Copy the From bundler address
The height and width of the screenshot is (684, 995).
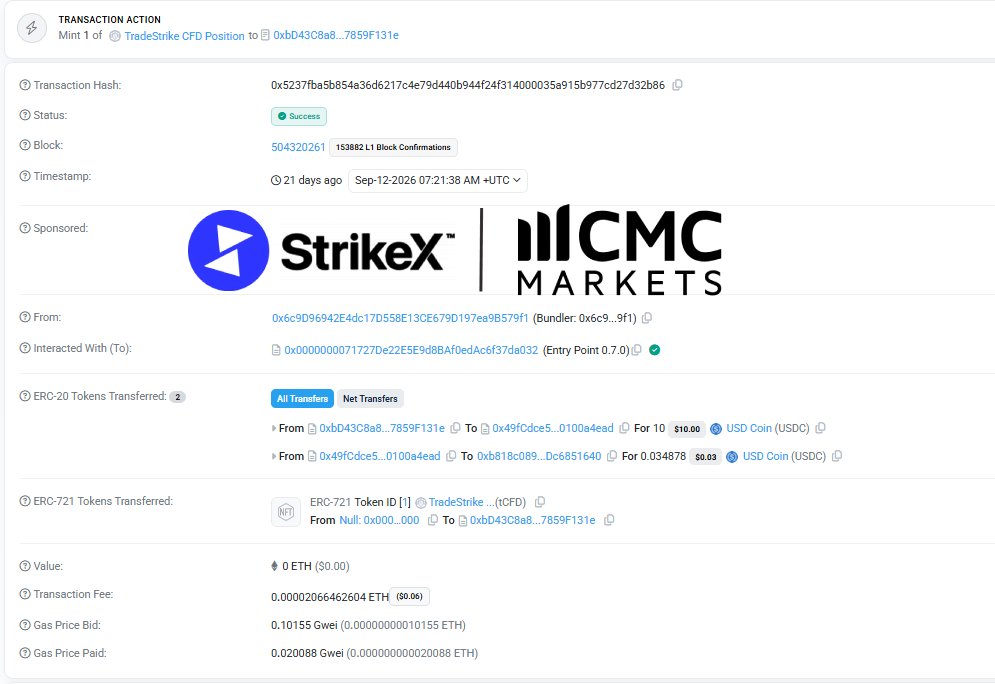[647, 318]
